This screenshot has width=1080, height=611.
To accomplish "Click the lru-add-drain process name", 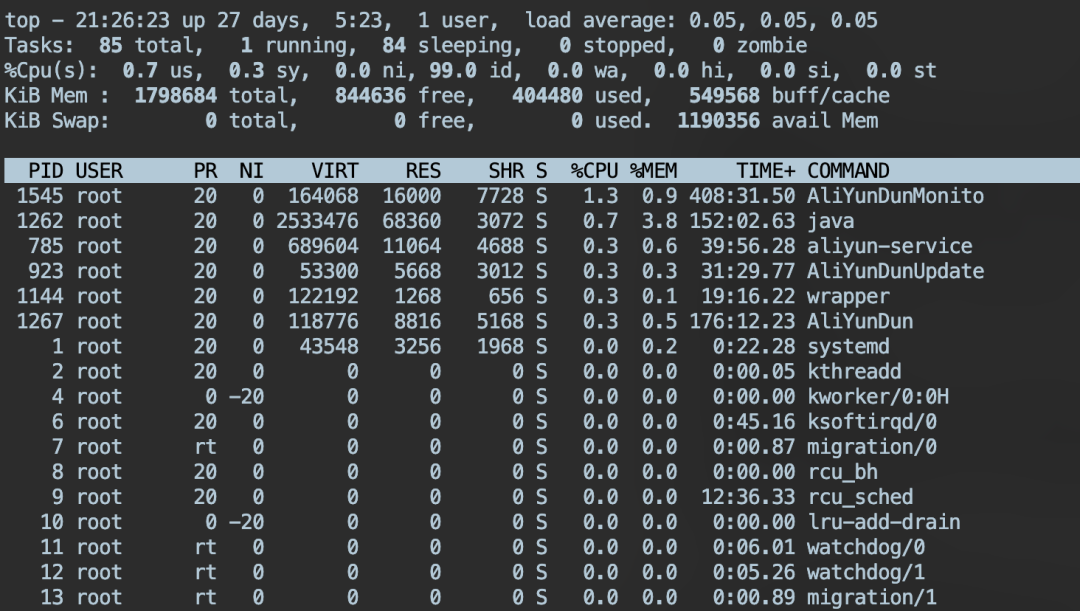I will tap(883, 522).
